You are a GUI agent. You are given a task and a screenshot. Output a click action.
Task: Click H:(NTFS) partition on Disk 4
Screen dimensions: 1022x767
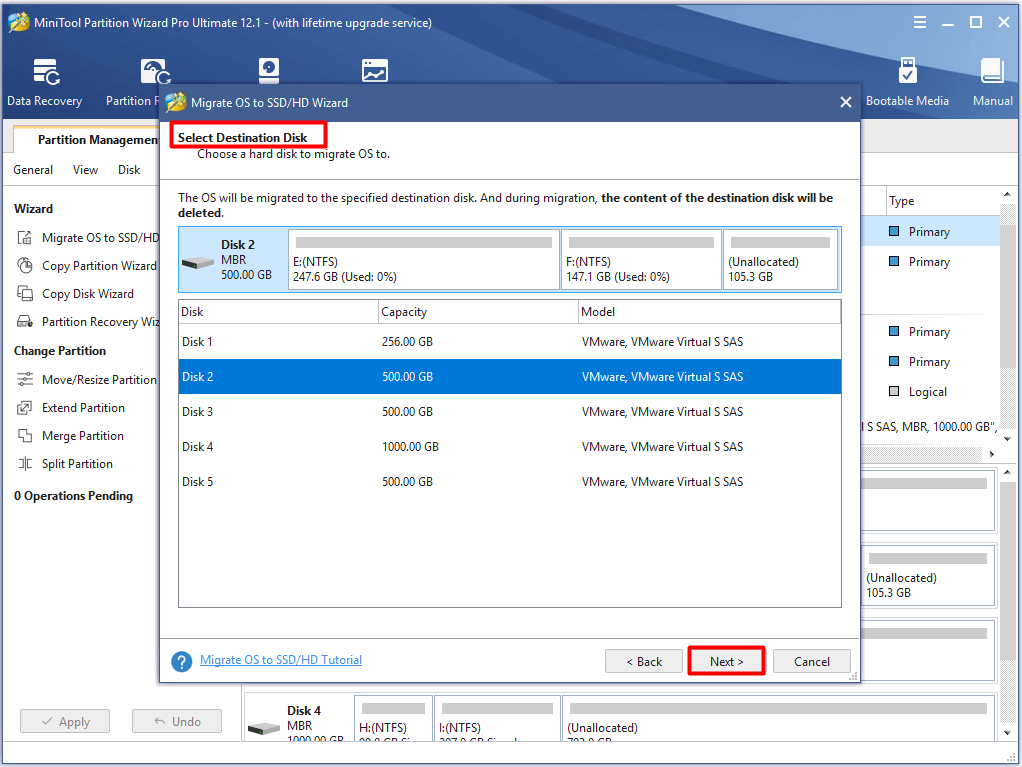point(393,719)
